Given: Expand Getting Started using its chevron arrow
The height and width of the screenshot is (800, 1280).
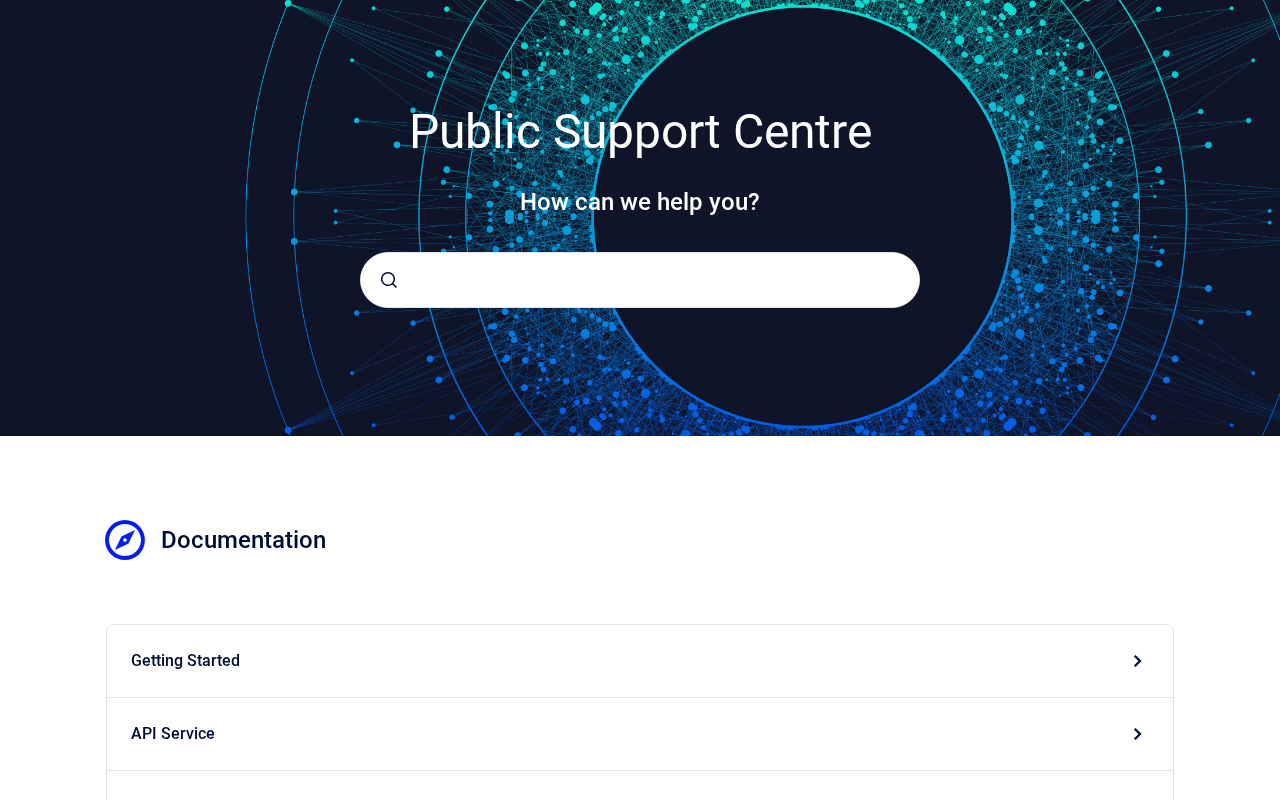Looking at the screenshot, I should point(1137,661).
